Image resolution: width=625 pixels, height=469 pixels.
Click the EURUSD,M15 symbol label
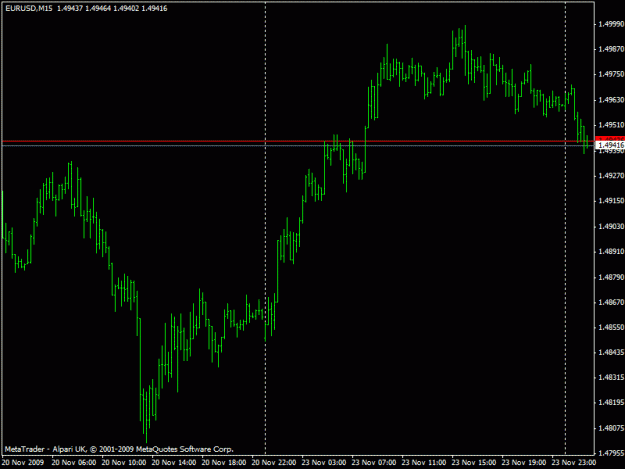[29, 8]
